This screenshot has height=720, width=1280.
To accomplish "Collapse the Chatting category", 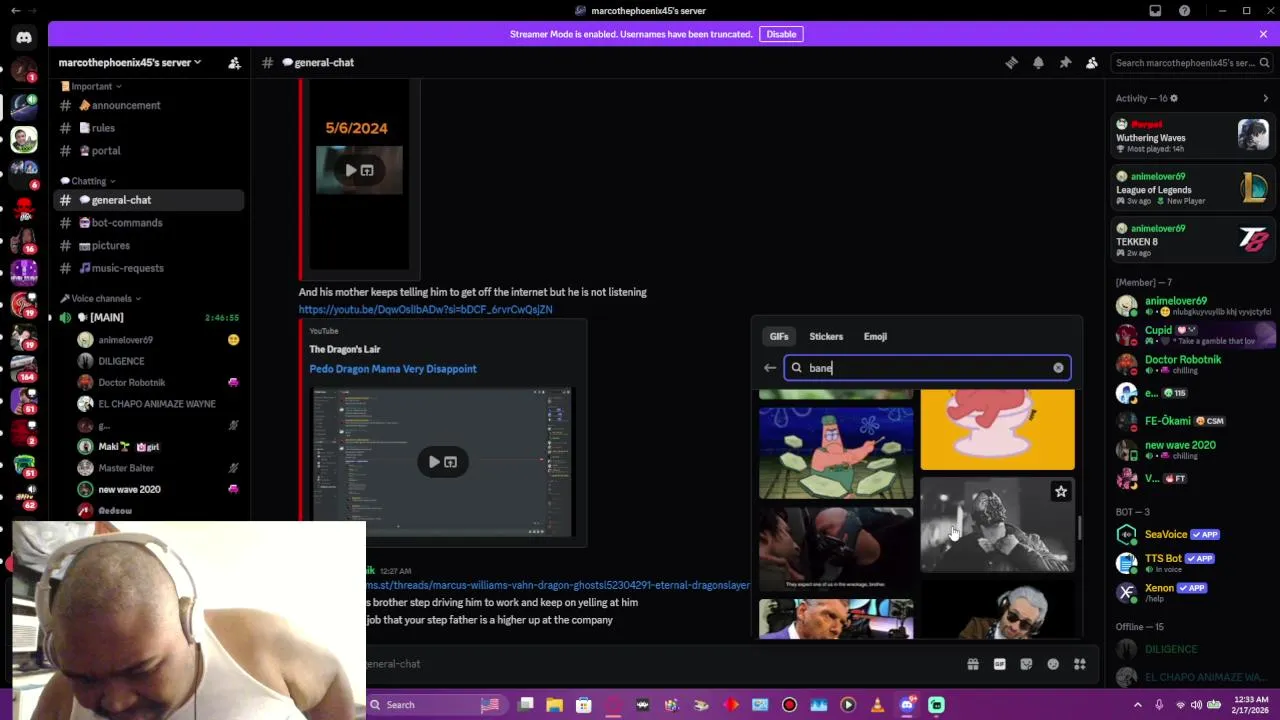I will tap(88, 181).
